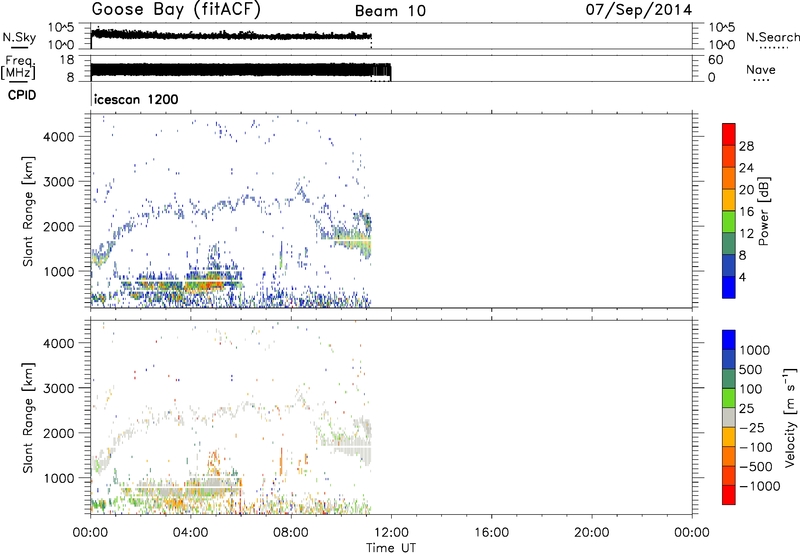Click the "Power [dB]" colorbar title
The height and width of the screenshot is (554, 800).
point(764,211)
